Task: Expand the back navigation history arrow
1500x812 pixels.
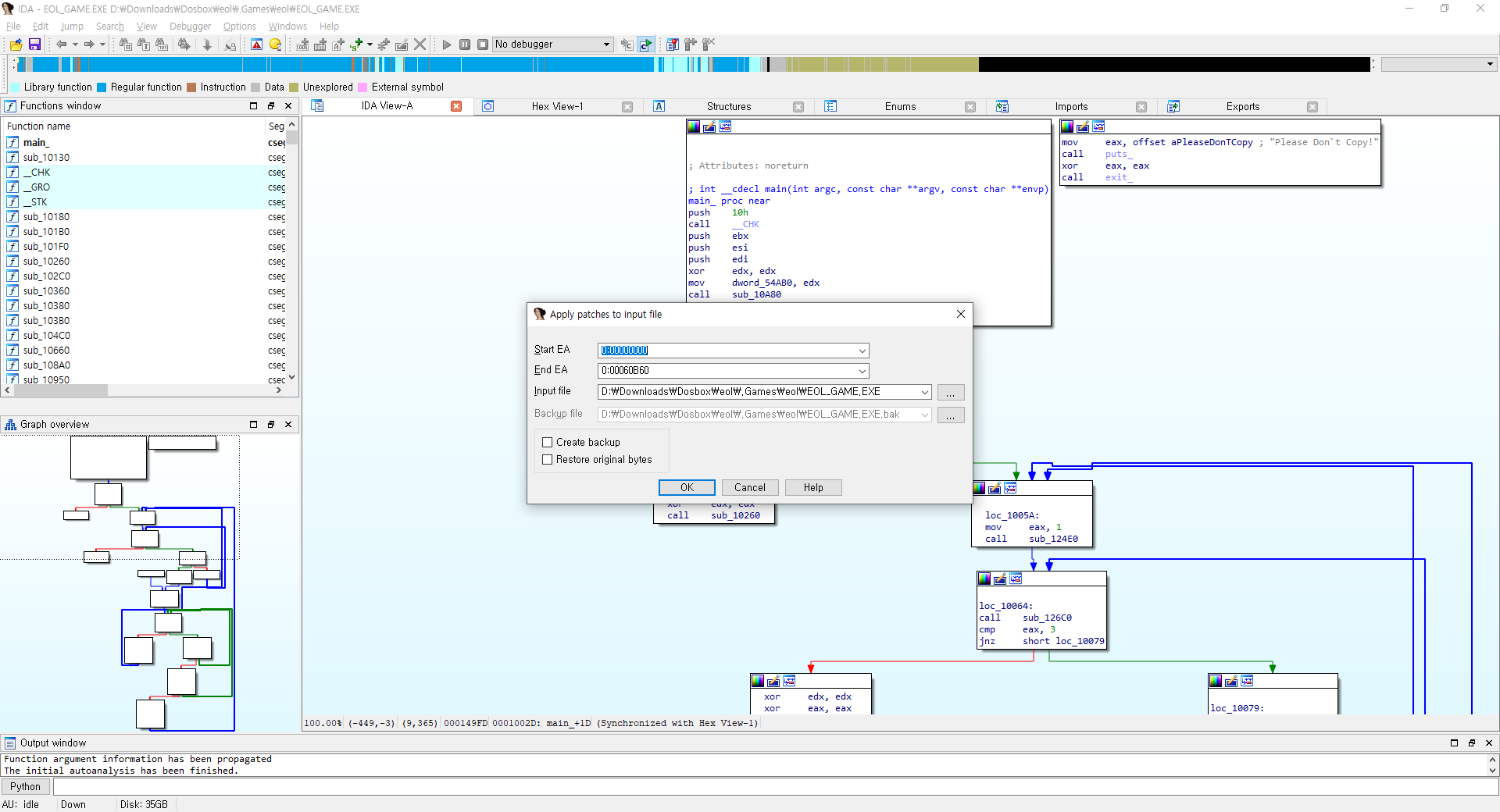Action: point(75,45)
